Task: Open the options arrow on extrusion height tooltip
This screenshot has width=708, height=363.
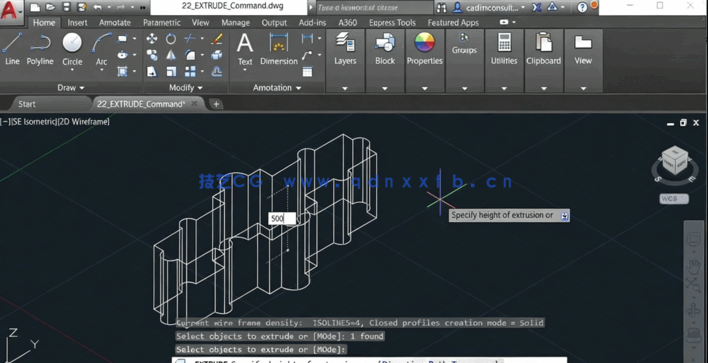Action: tap(564, 216)
